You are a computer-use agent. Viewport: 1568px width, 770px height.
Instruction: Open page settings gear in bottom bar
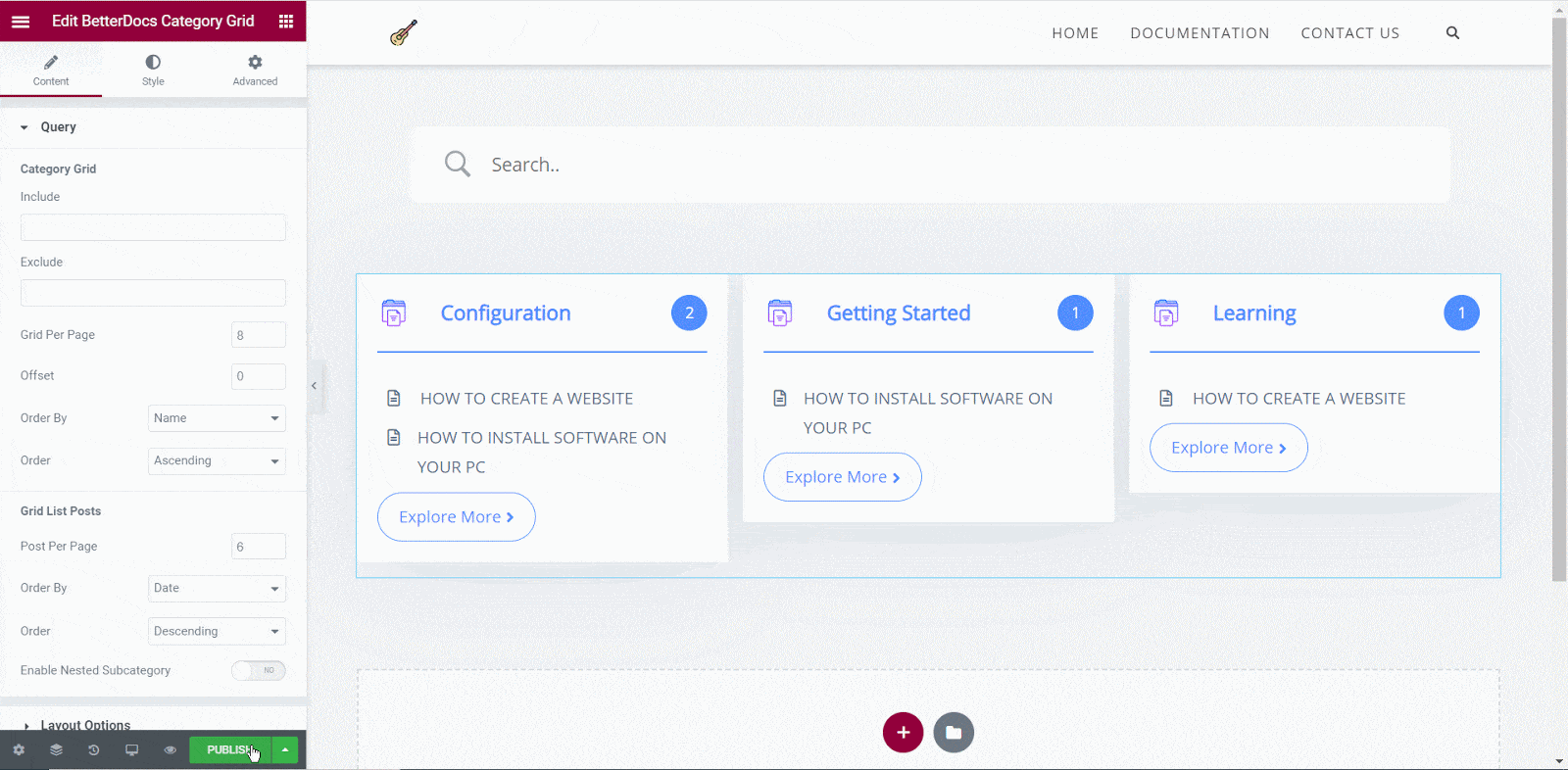[19, 750]
